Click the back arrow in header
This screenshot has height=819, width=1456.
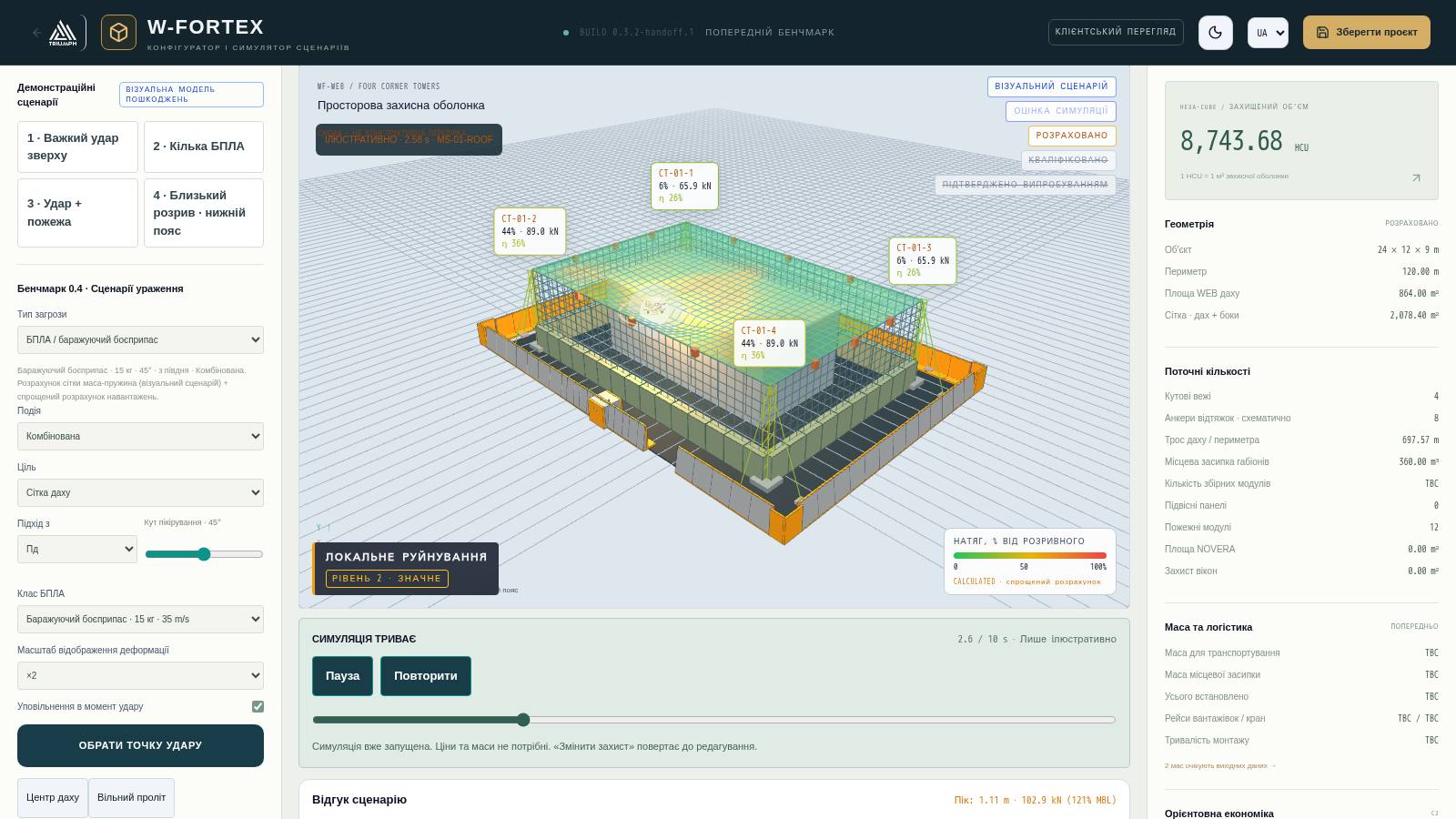click(37, 33)
